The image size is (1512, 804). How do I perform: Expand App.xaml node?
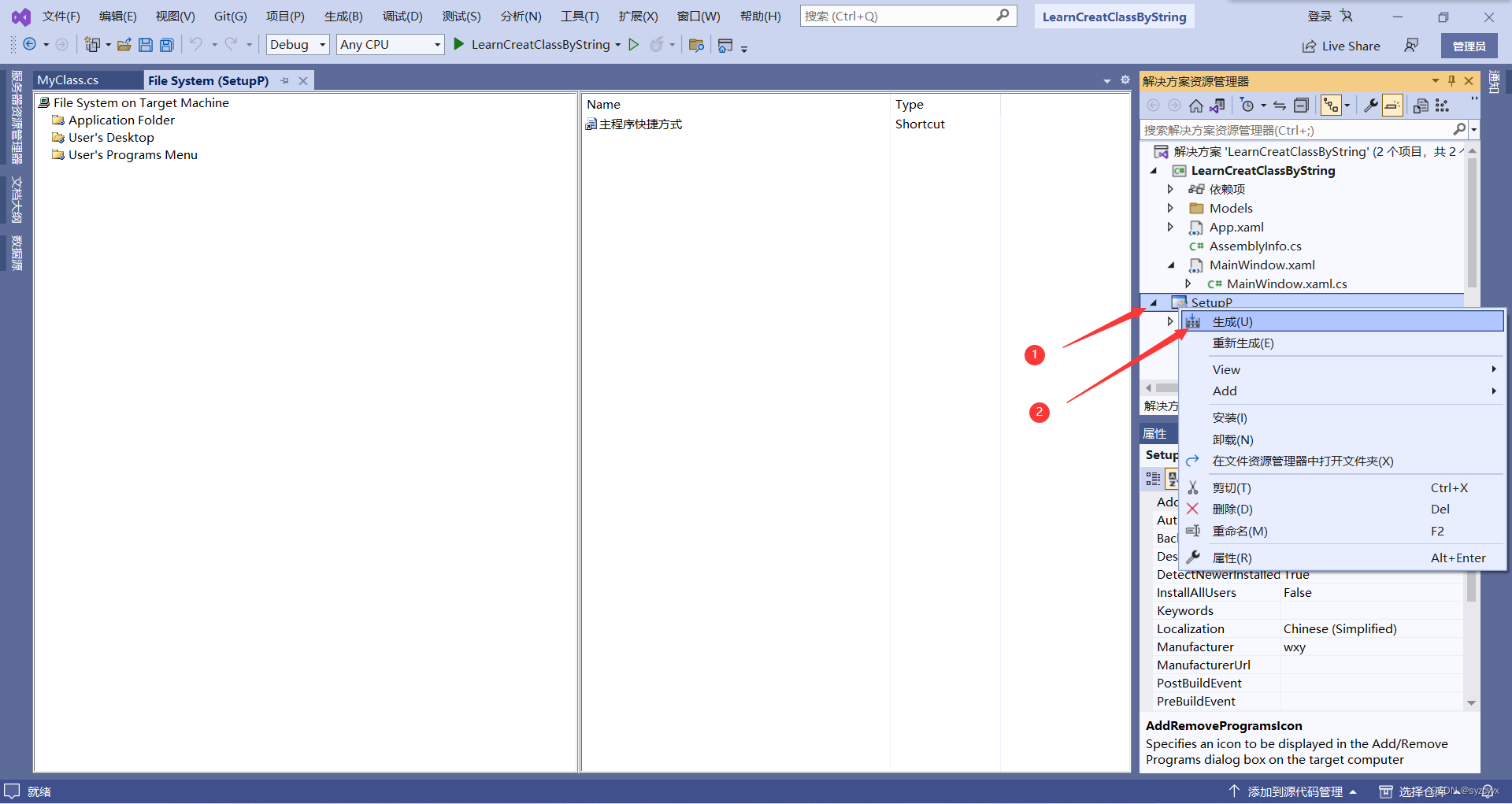(x=1170, y=227)
